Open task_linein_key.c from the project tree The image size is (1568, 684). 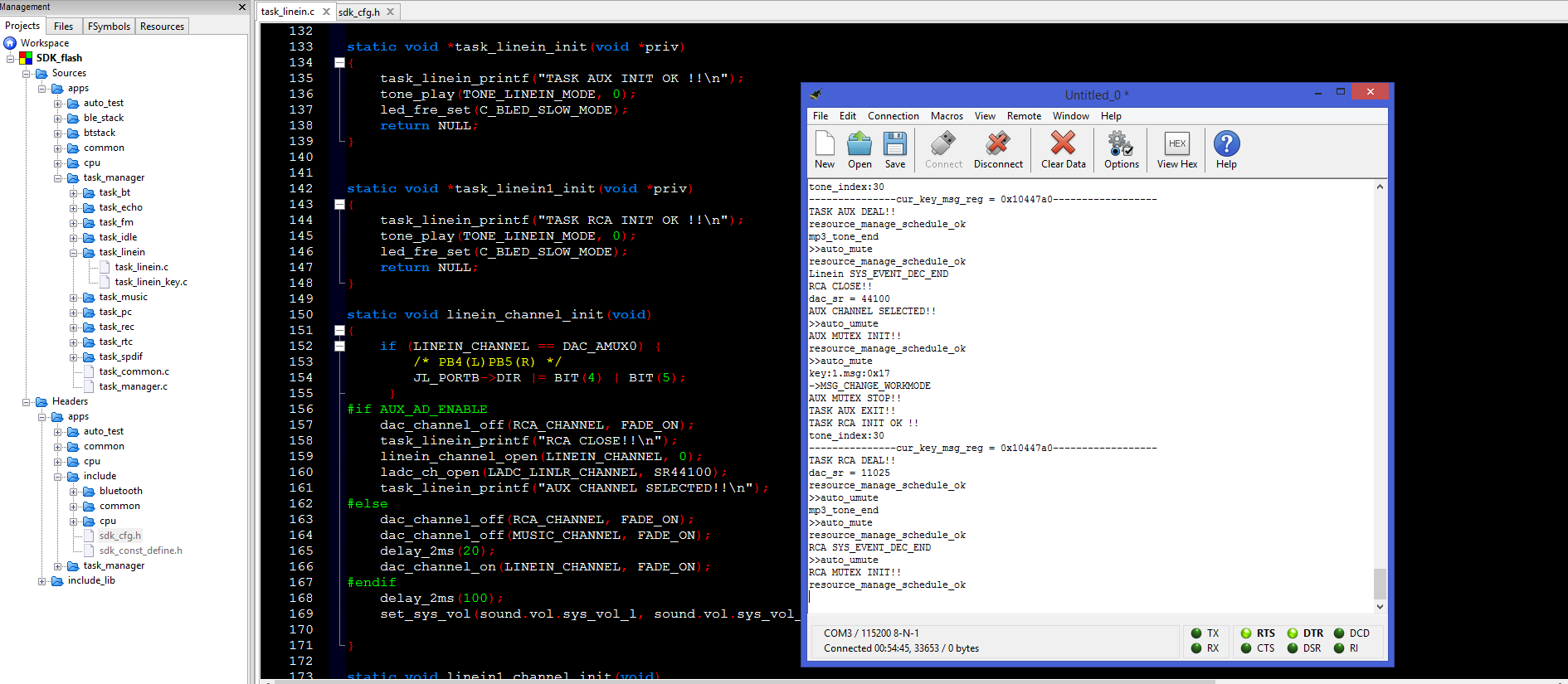[x=151, y=283]
